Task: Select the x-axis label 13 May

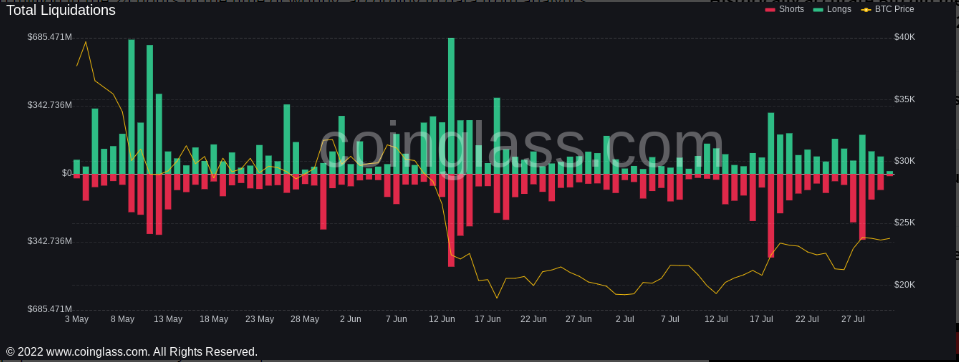Action: pyautogui.click(x=168, y=319)
